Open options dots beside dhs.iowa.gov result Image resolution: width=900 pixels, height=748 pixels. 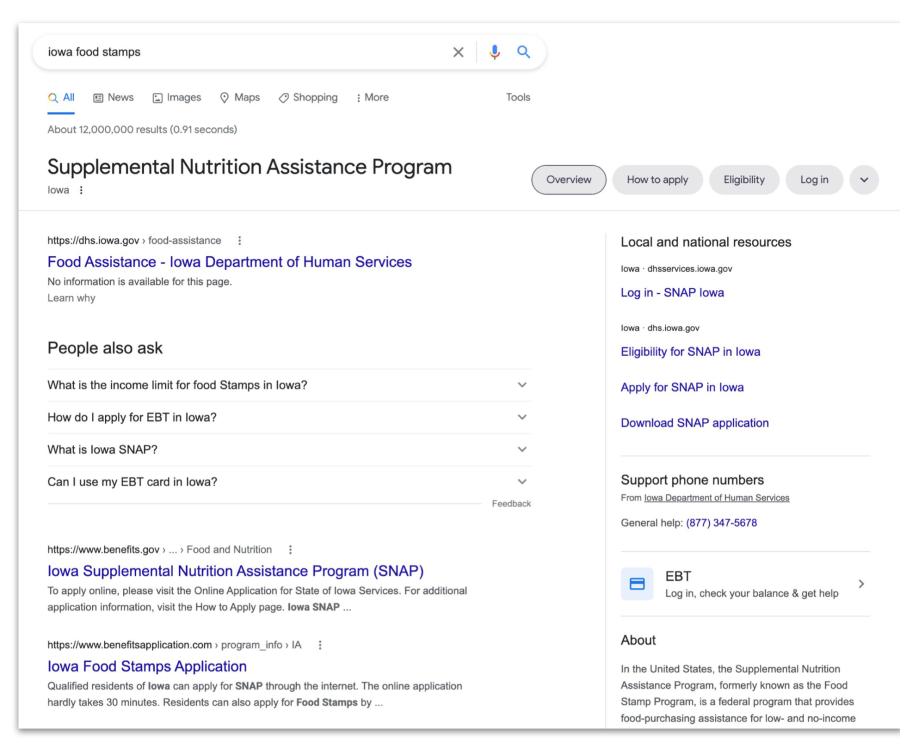[239, 241]
